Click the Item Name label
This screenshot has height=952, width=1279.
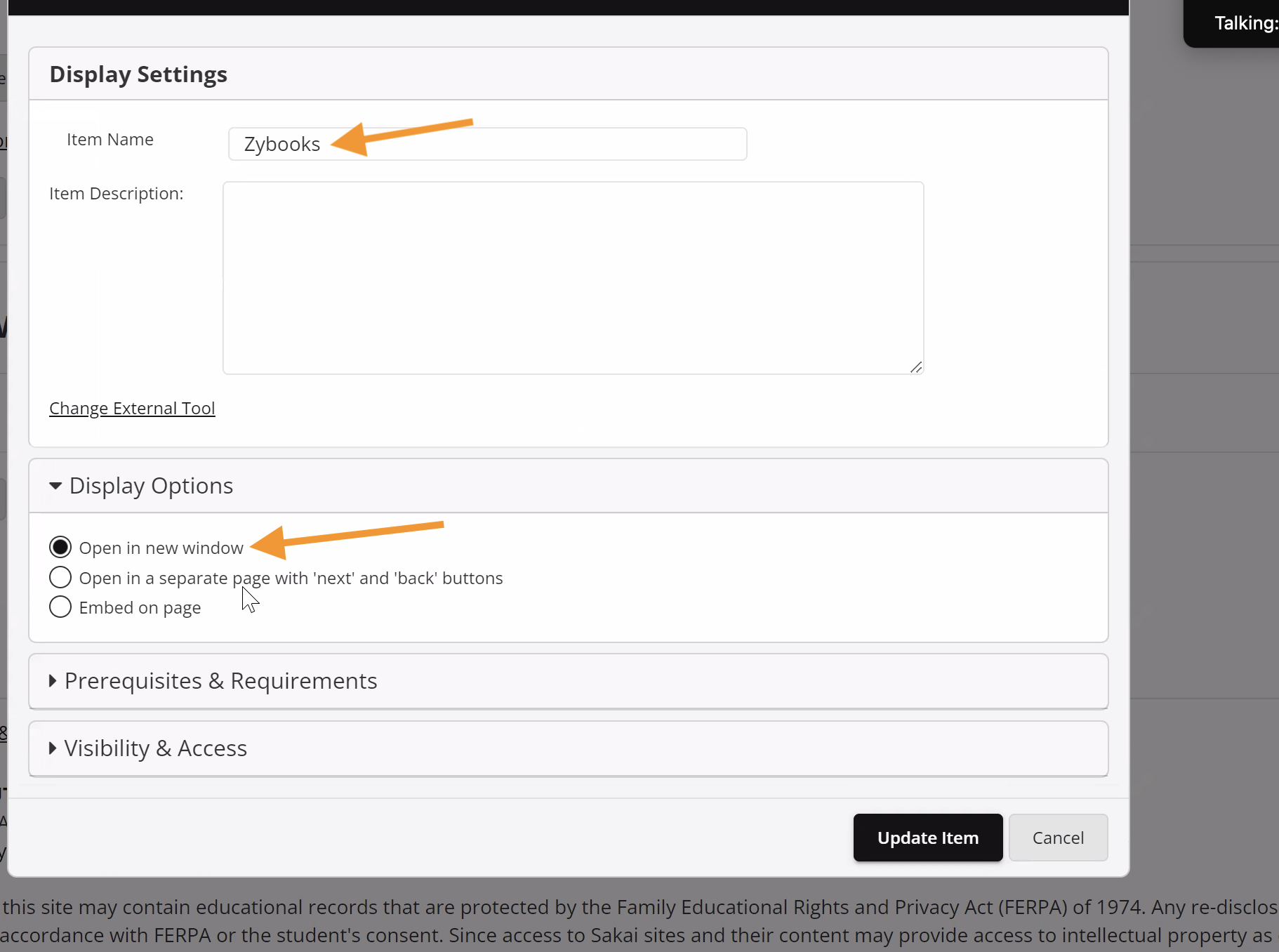click(110, 140)
